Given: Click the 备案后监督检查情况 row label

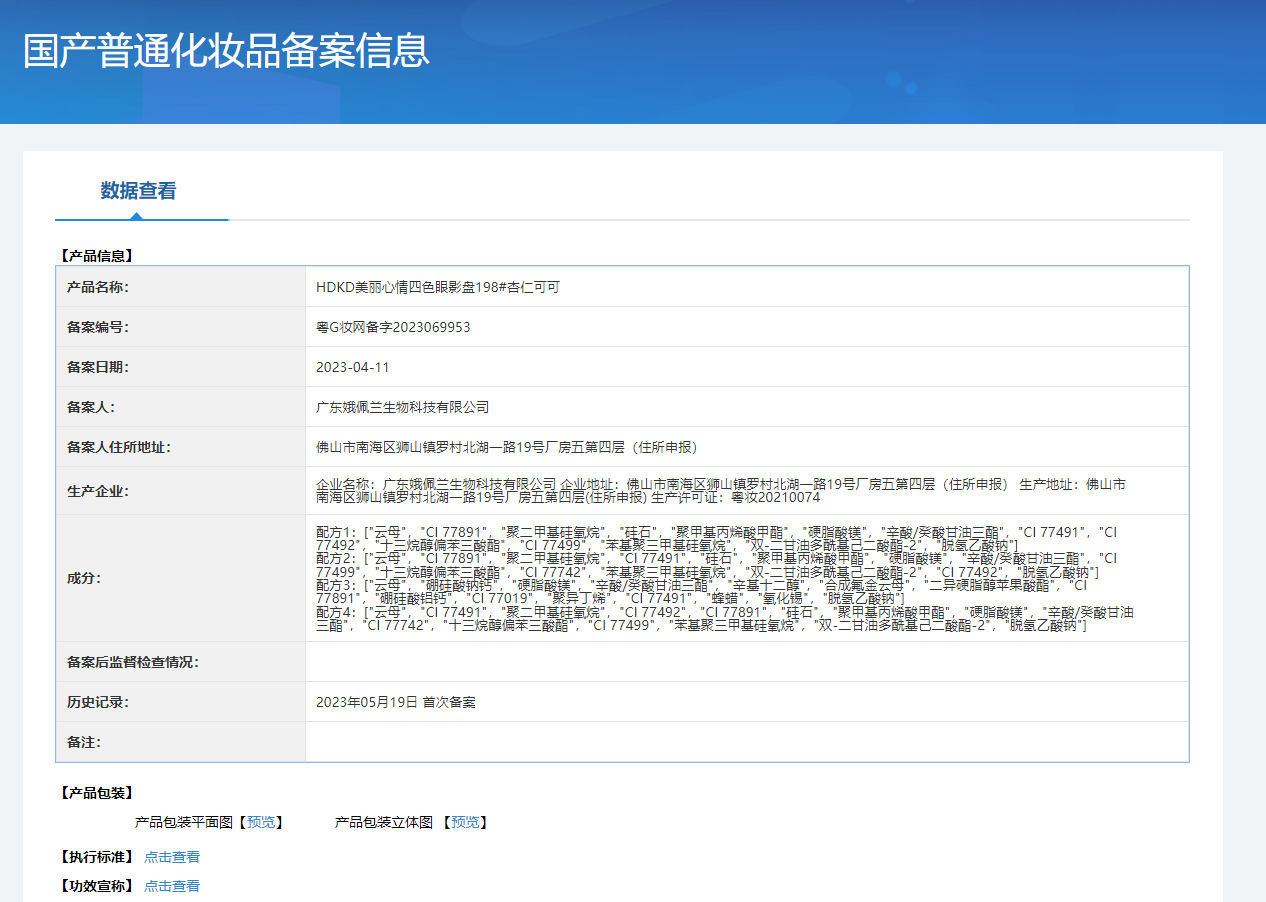Looking at the screenshot, I should coord(133,662).
